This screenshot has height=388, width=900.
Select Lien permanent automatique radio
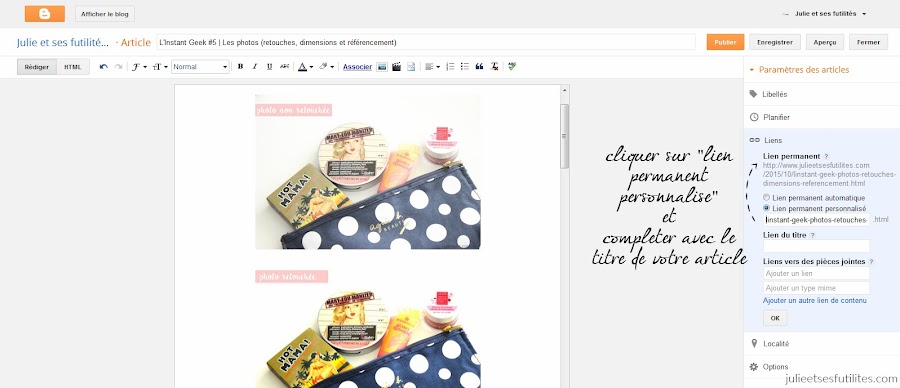pos(766,197)
